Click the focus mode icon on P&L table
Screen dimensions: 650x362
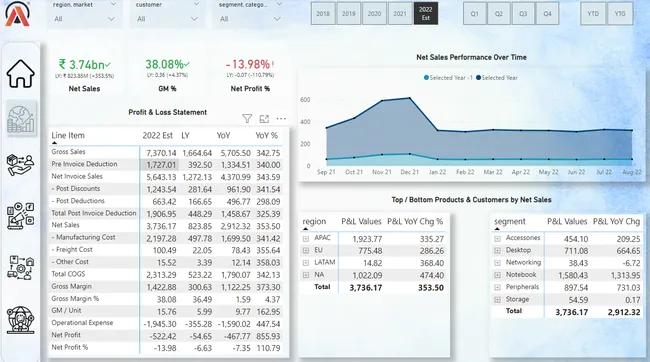pos(264,119)
